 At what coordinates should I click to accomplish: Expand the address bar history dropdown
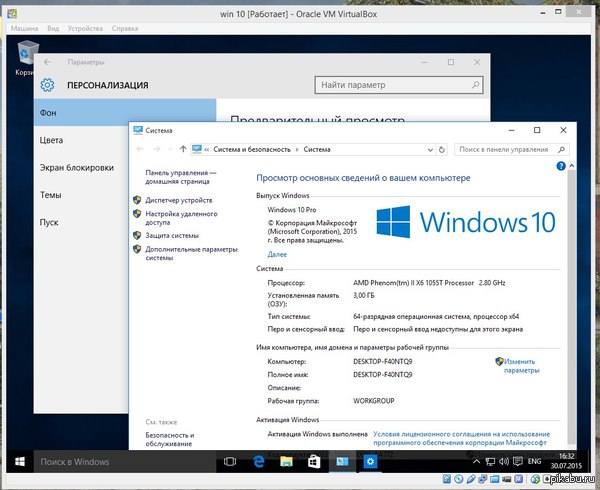click(x=430, y=150)
